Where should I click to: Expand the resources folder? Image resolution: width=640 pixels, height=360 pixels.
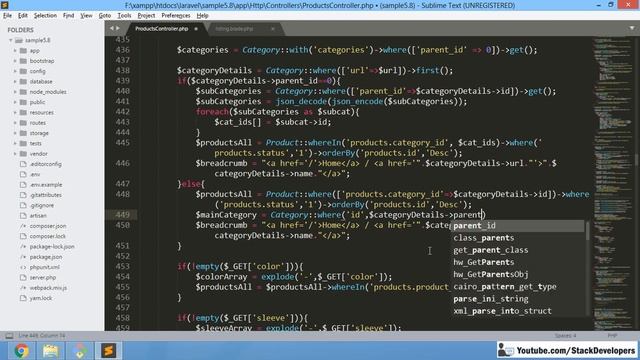pos(15,112)
